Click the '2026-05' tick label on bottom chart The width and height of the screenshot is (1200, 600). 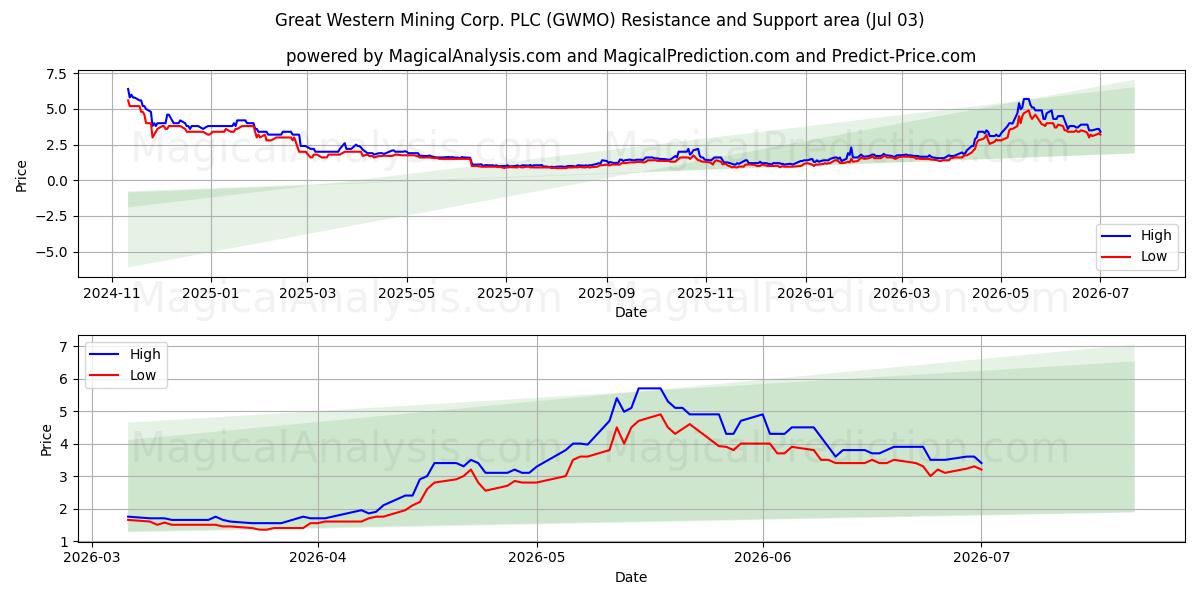[x=537, y=558]
